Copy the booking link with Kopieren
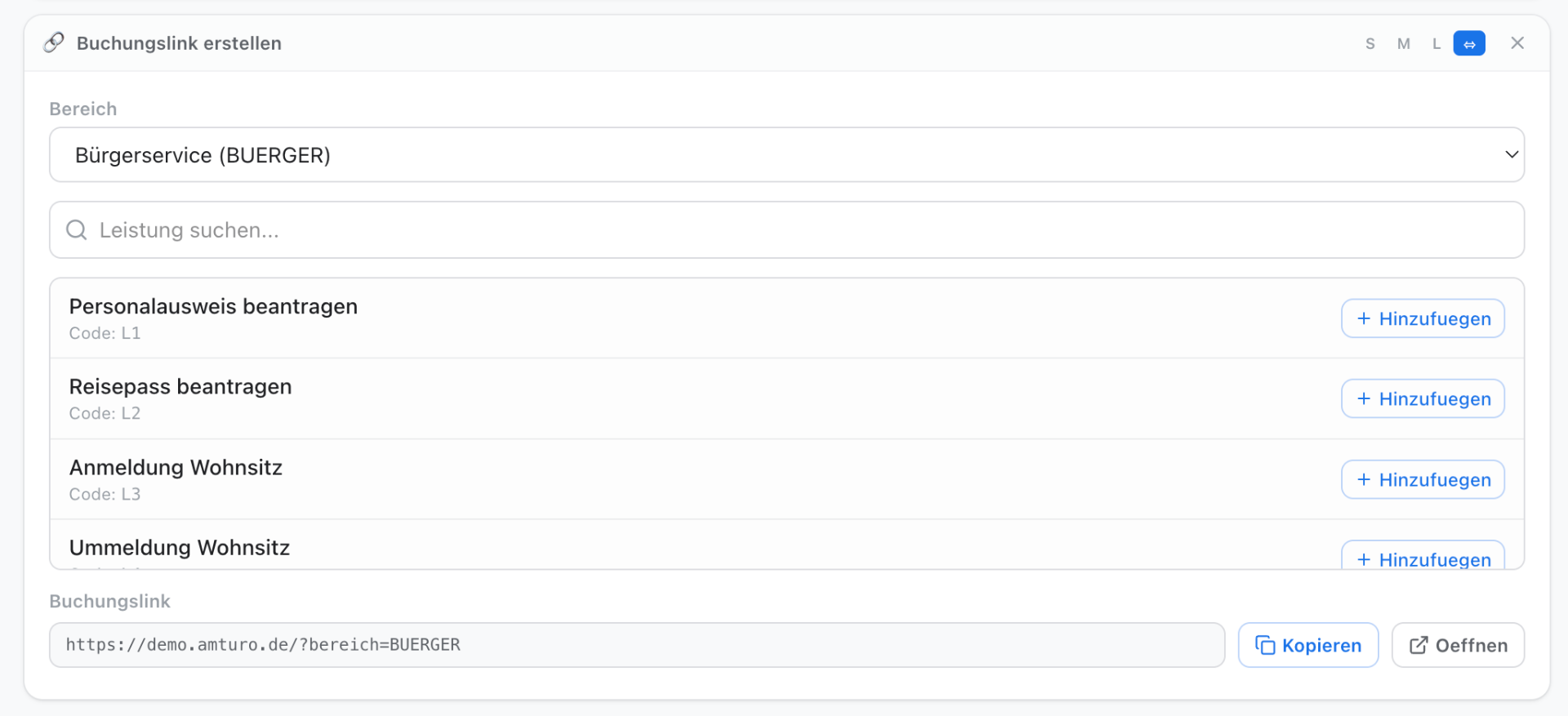The height and width of the screenshot is (716, 1568). point(1308,645)
